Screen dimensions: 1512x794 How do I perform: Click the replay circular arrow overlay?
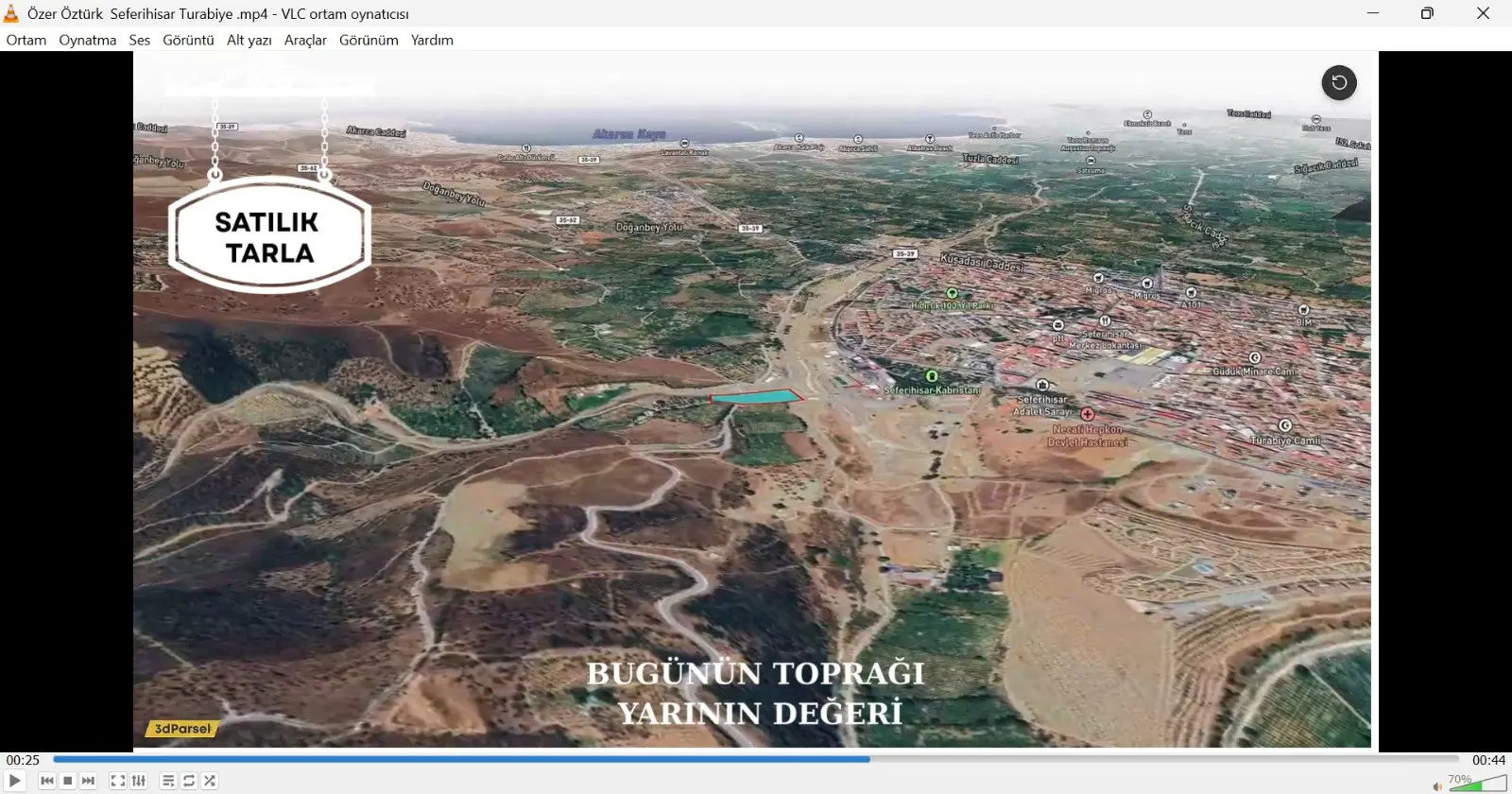point(1339,82)
